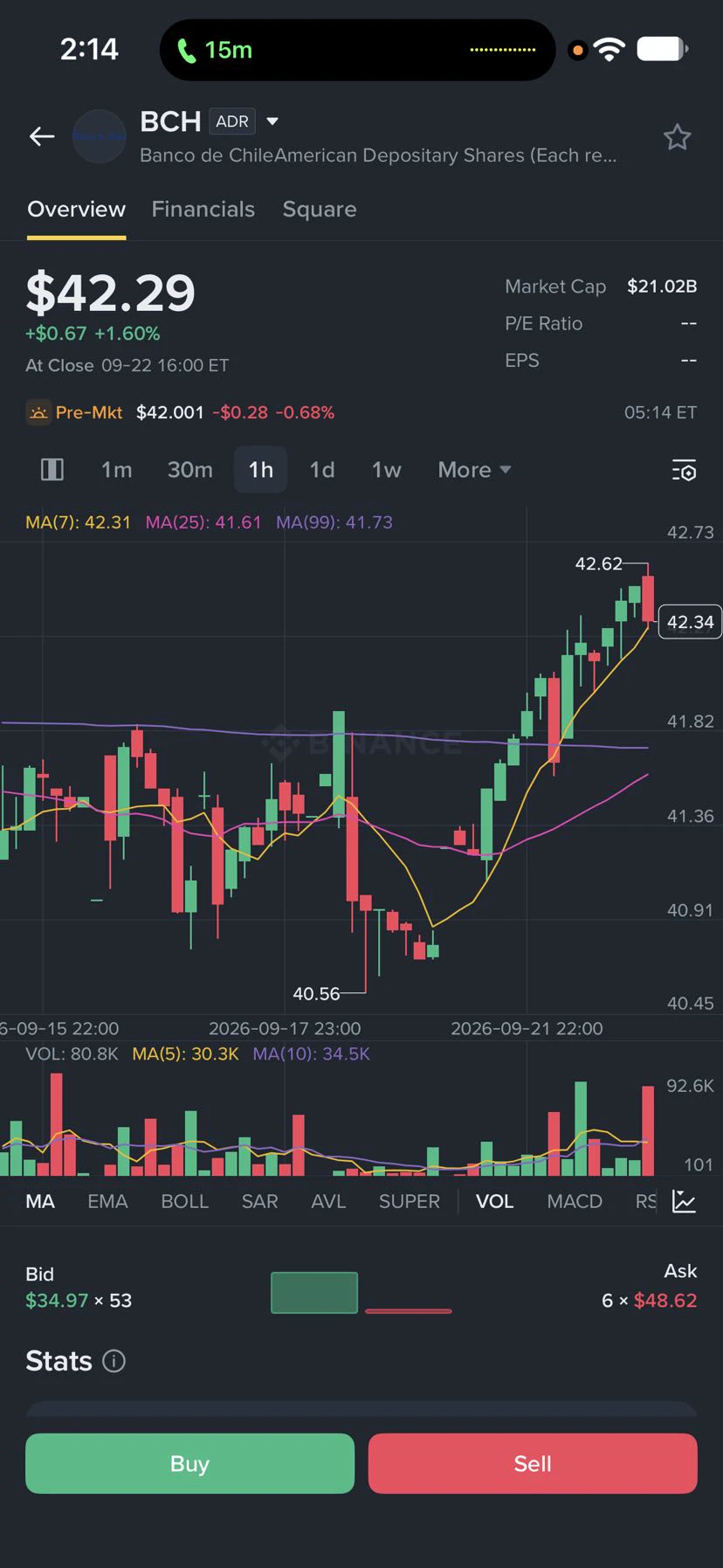The width and height of the screenshot is (723, 1568).
Task: Tap the Stats info icon
Action: coord(114,1361)
